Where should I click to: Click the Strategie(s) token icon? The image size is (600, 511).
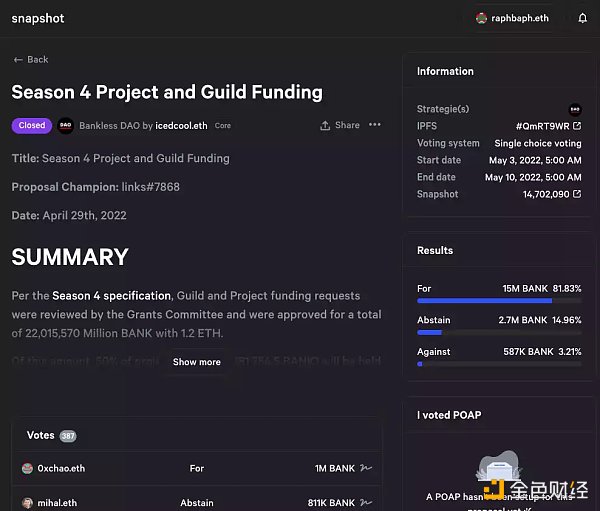tap(575, 109)
